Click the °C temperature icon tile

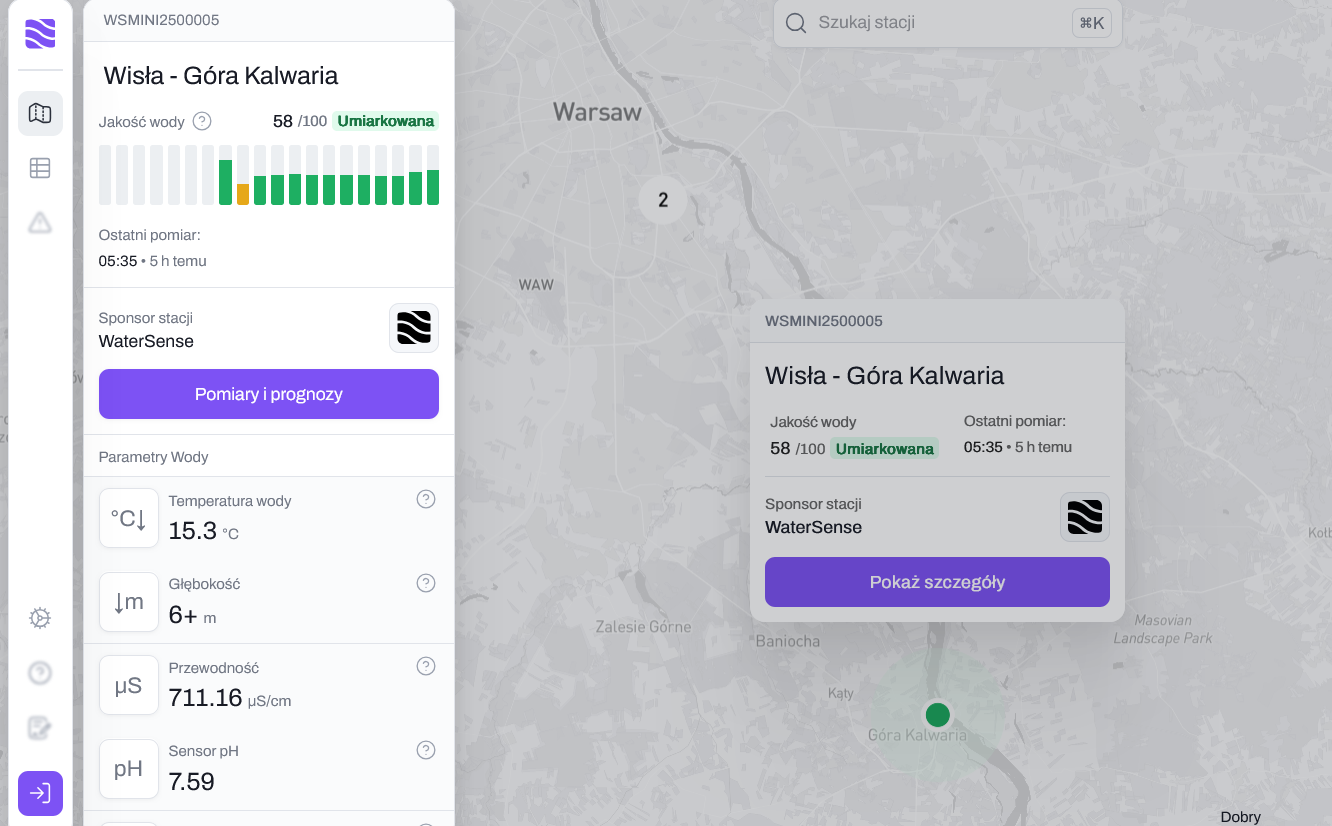click(x=129, y=518)
